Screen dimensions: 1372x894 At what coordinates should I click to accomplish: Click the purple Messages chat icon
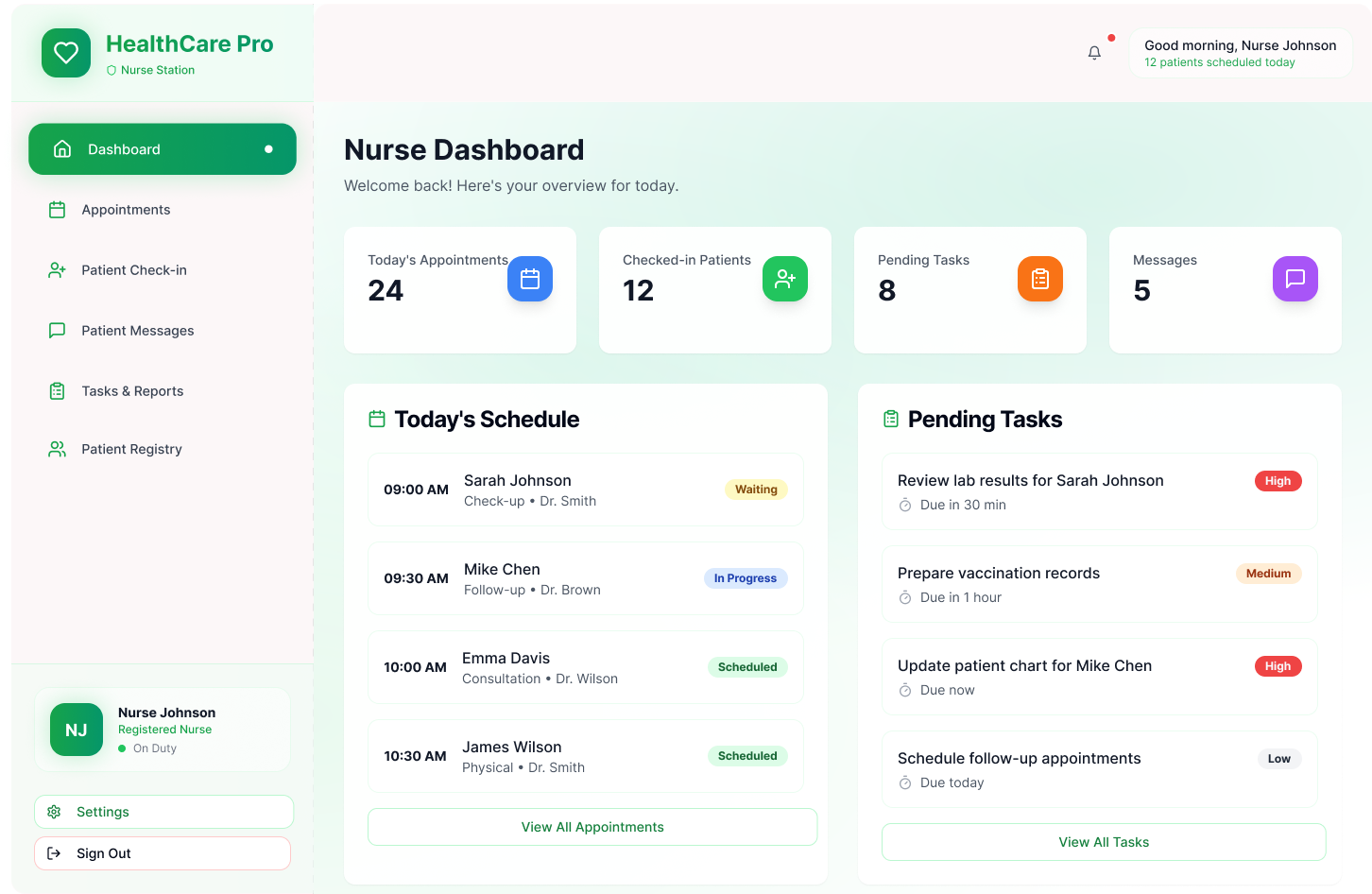pos(1295,279)
